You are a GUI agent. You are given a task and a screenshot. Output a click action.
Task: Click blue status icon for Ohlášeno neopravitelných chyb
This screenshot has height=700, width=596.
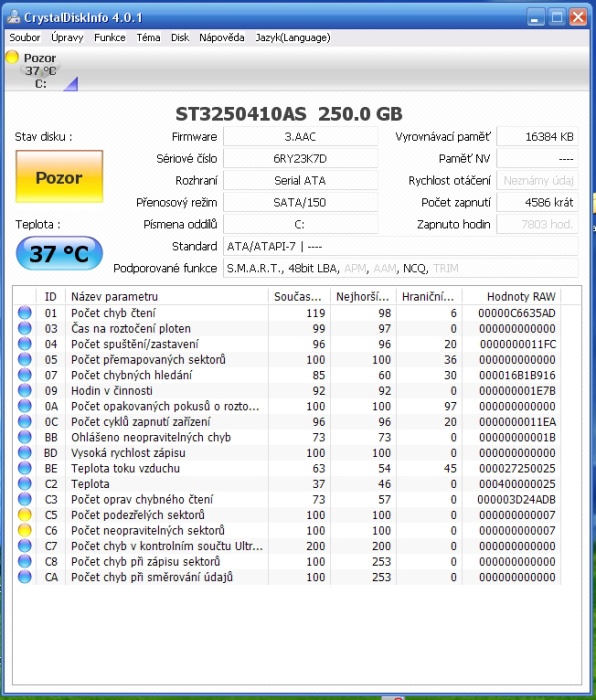tap(25, 437)
